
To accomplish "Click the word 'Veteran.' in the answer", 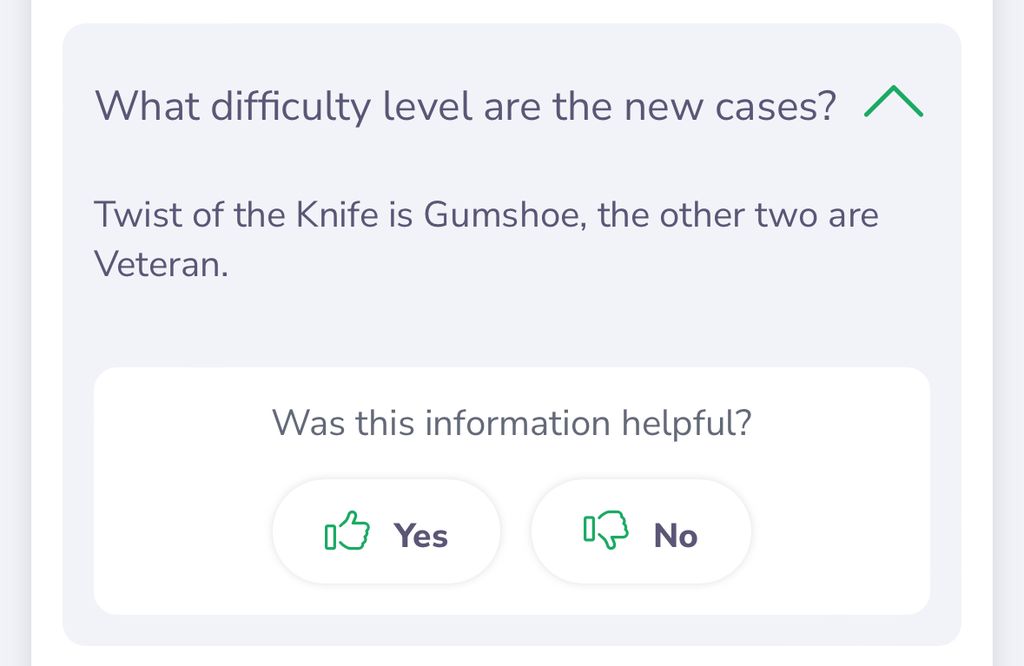I will tap(161, 264).
